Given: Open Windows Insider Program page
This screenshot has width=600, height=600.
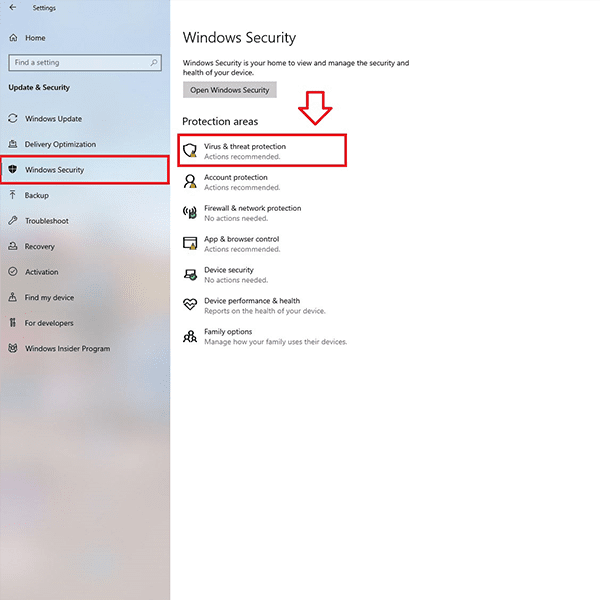Looking at the screenshot, I should [67, 349].
